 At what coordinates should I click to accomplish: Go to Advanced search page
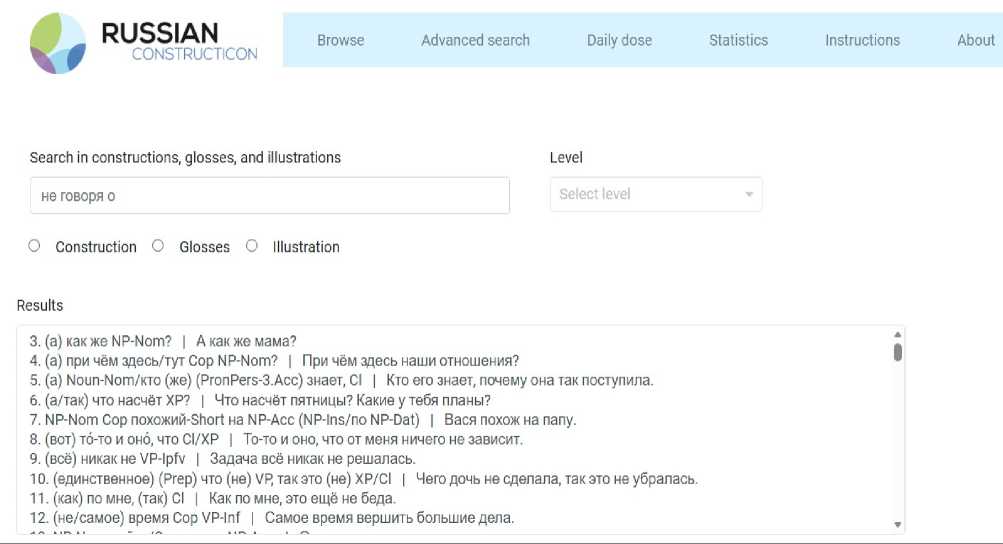(x=475, y=40)
